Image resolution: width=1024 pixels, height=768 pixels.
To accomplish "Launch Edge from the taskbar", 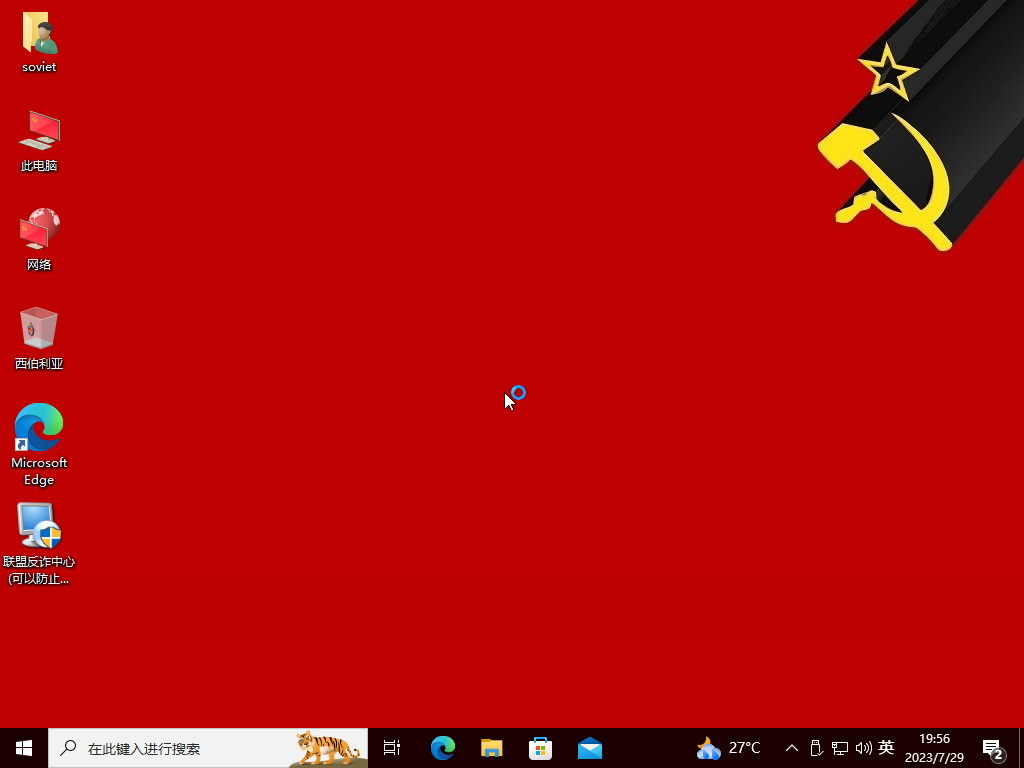I will tap(442, 748).
